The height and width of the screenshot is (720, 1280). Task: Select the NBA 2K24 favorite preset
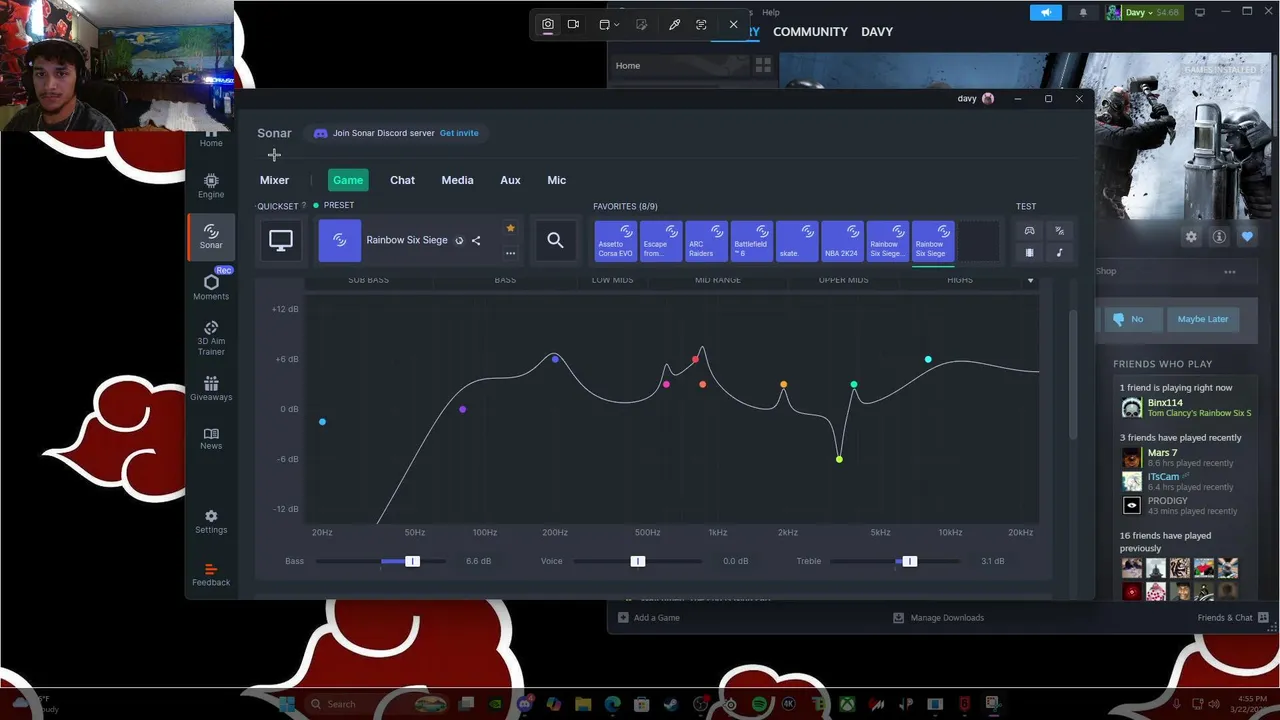[x=843, y=241]
